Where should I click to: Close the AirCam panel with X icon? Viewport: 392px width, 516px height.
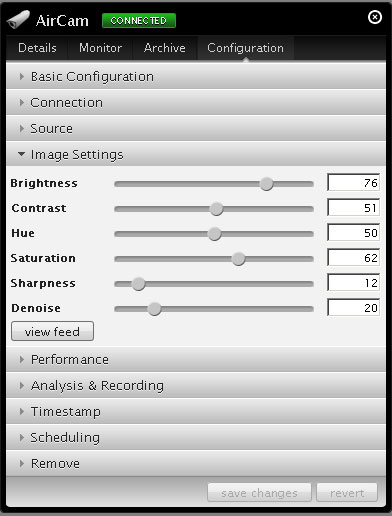[x=375, y=17]
